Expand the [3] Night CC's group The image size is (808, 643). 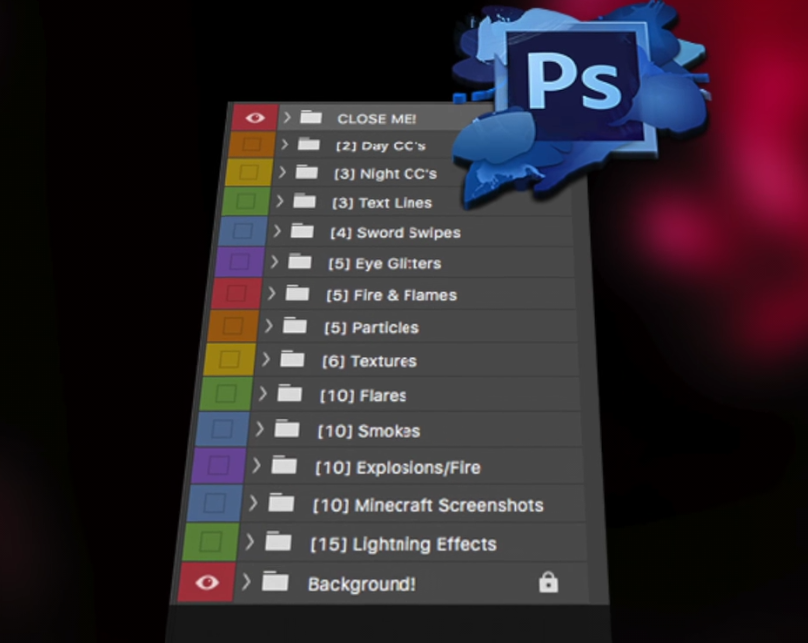point(282,172)
